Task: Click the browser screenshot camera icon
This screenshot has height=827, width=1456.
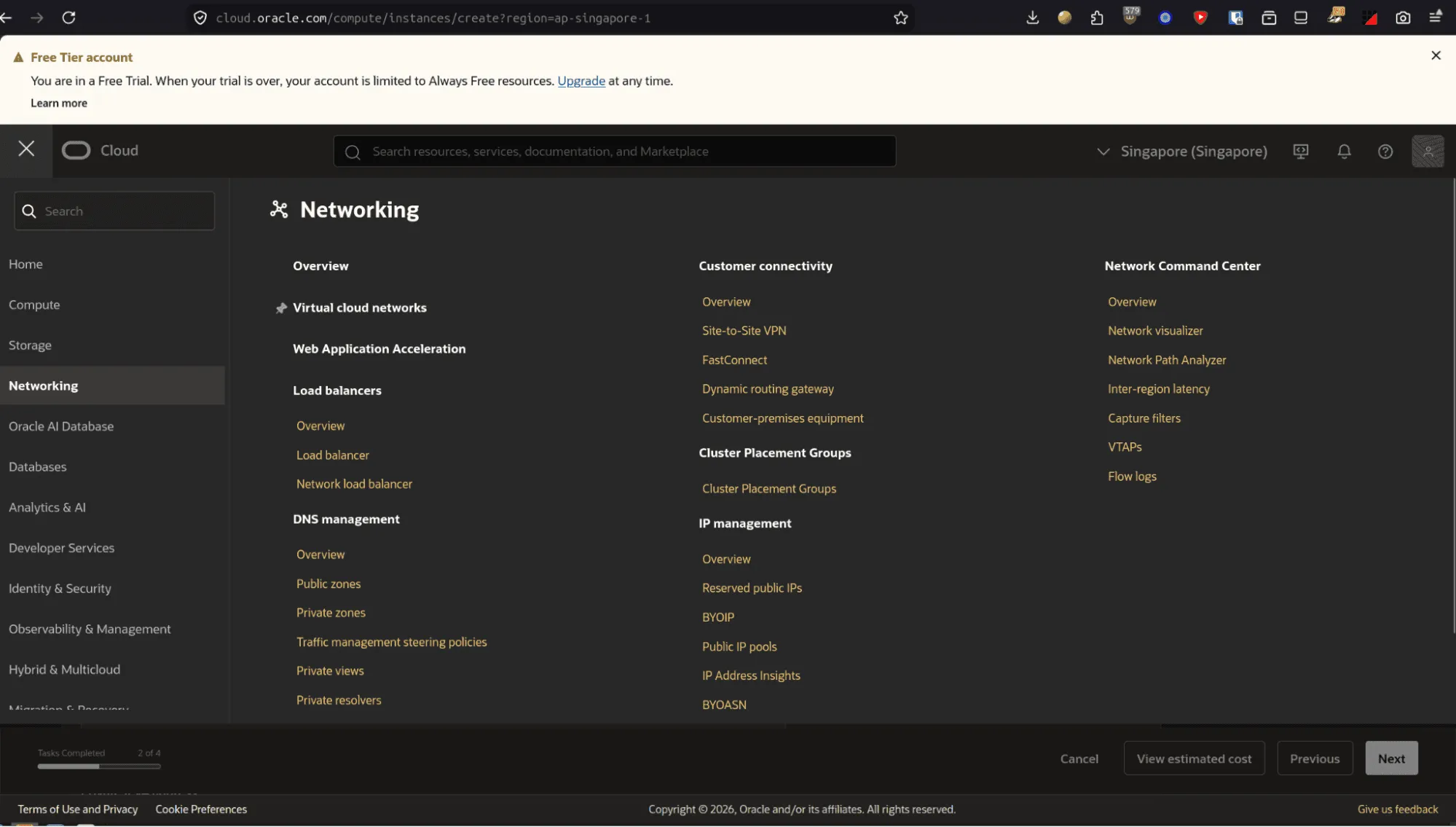Action: click(1403, 17)
